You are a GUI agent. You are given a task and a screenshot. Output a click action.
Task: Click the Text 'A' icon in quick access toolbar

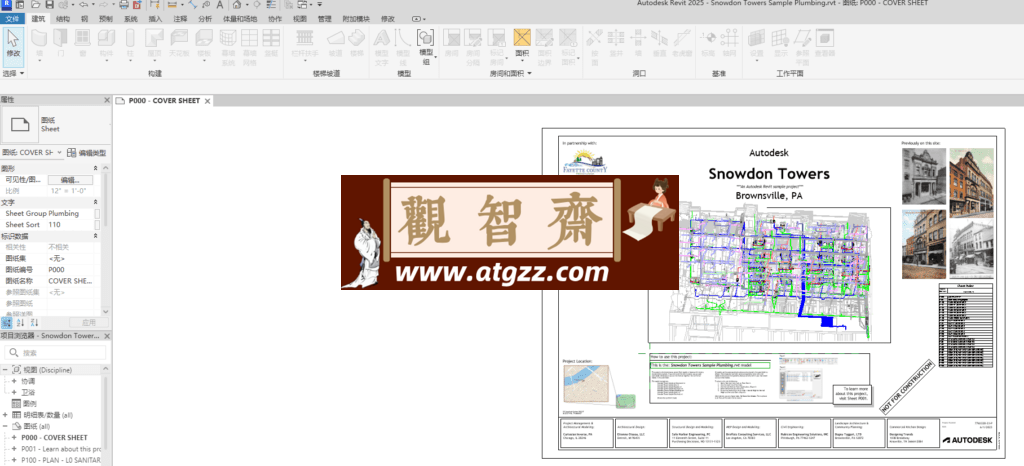pyautogui.click(x=221, y=5)
